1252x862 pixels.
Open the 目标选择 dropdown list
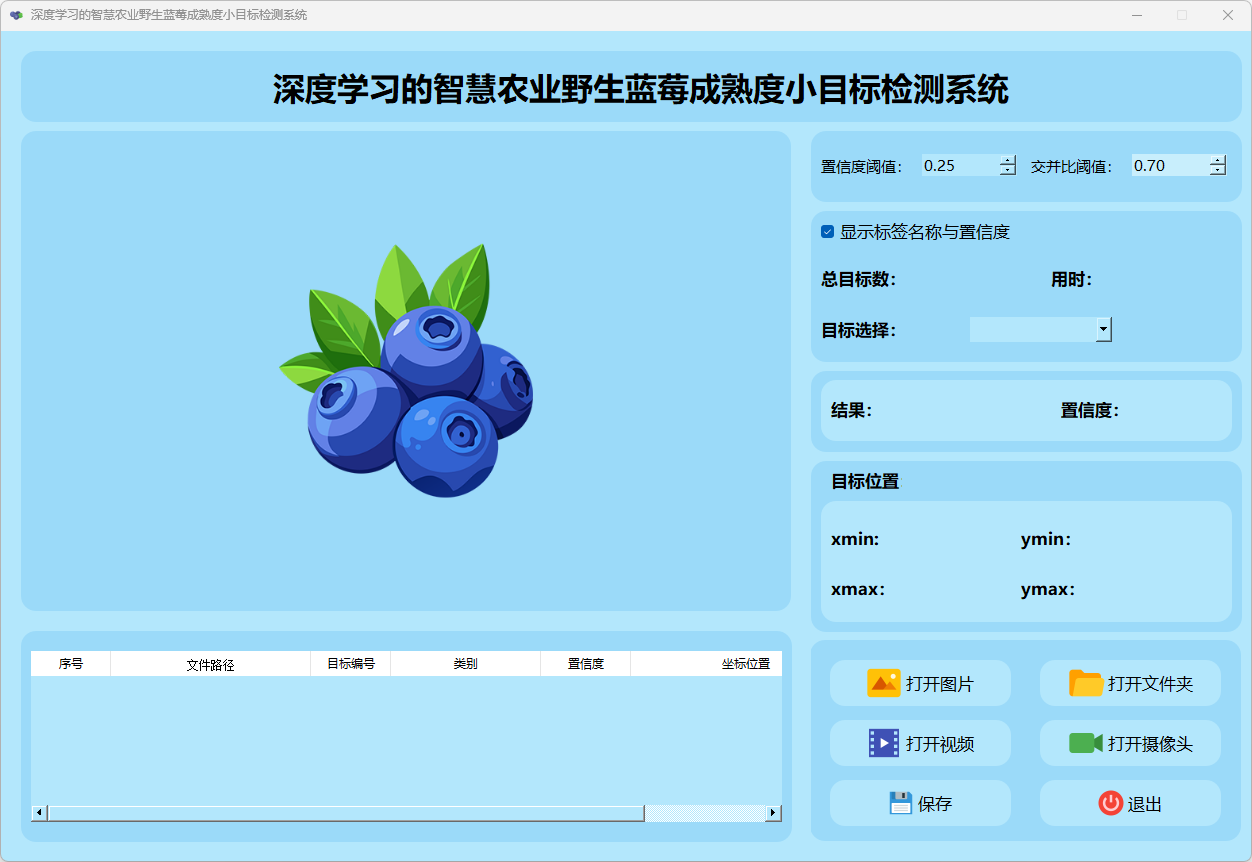(x=1103, y=329)
